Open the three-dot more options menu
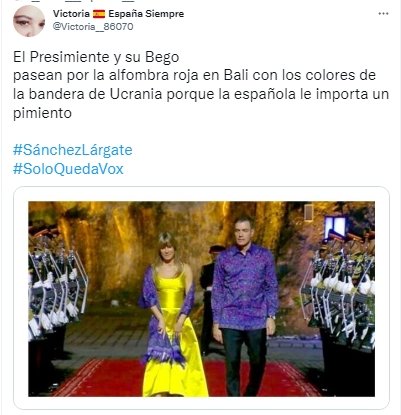The height and width of the screenshot is (415, 401). [383, 14]
